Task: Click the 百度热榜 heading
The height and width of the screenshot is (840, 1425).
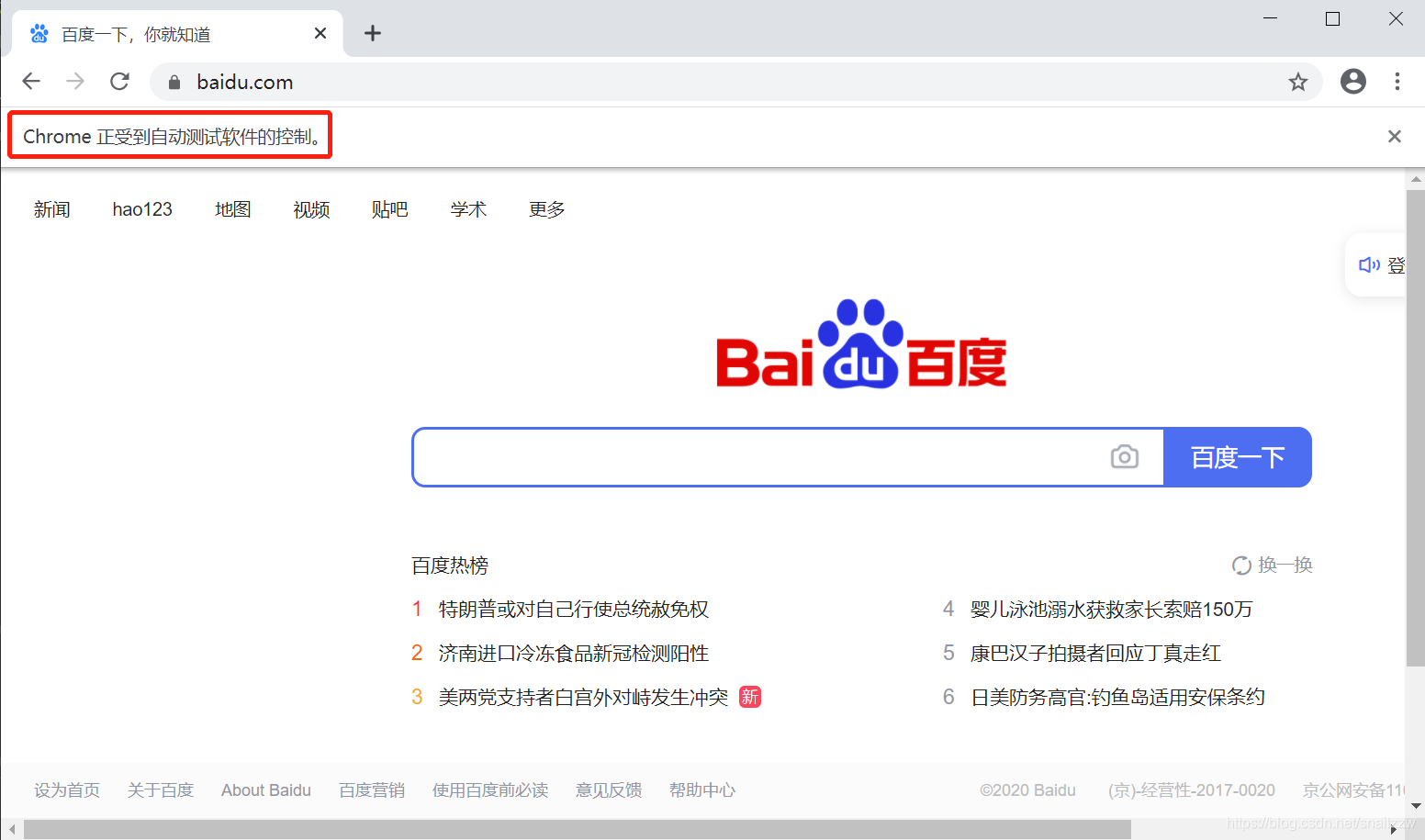Action: coord(450,566)
